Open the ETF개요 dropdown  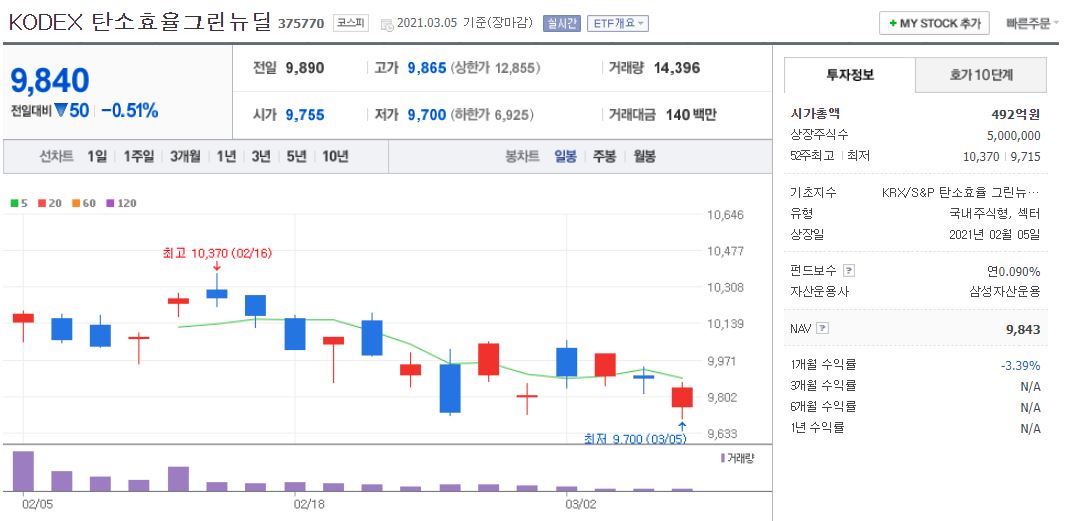(x=618, y=23)
